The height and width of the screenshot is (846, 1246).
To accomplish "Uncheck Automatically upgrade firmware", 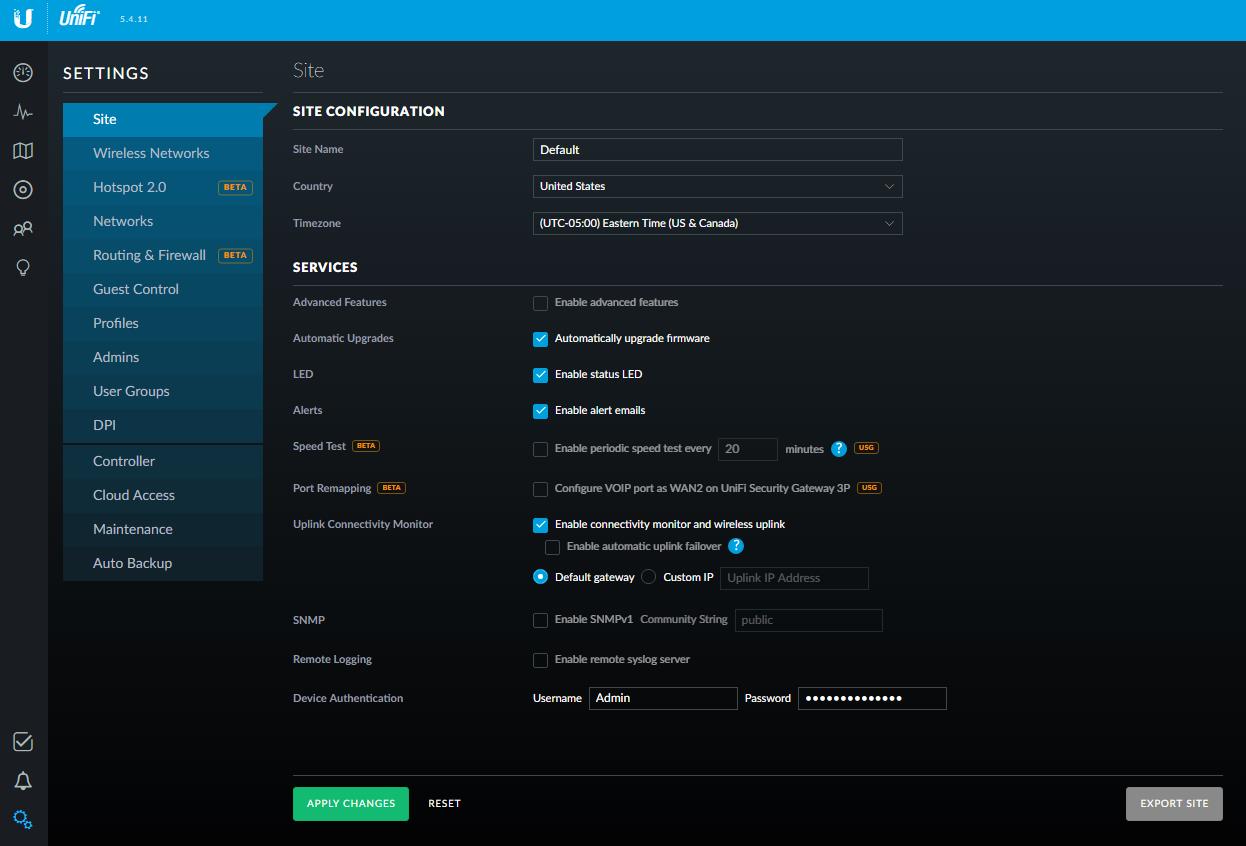I will click(540, 339).
